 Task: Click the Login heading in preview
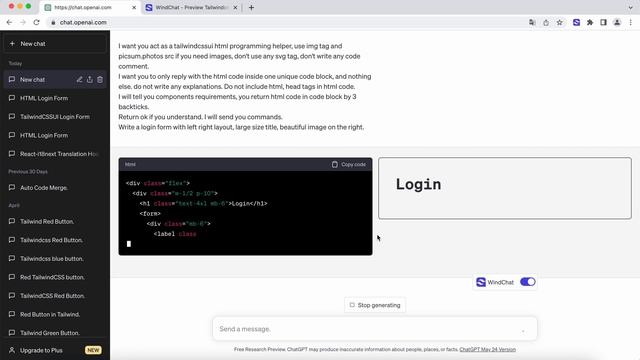click(418, 184)
